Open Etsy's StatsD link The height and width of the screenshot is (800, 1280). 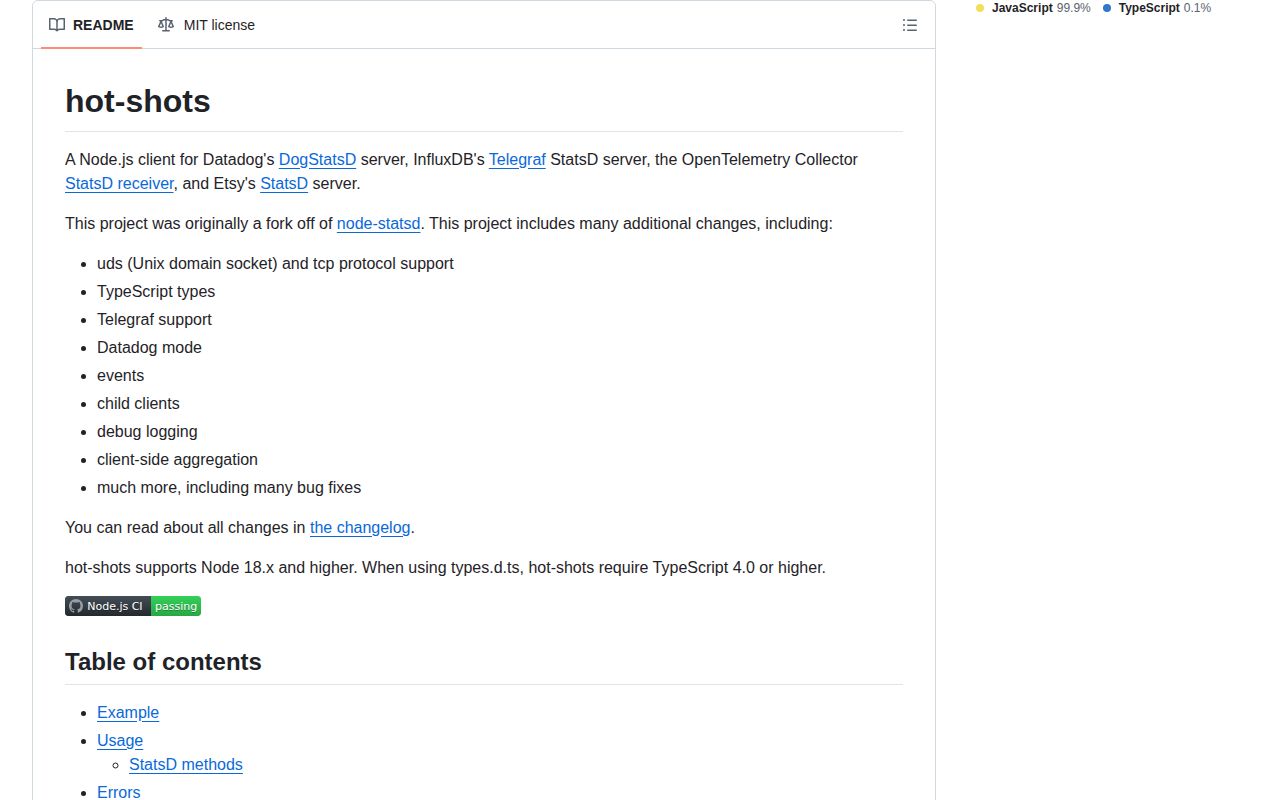click(284, 183)
